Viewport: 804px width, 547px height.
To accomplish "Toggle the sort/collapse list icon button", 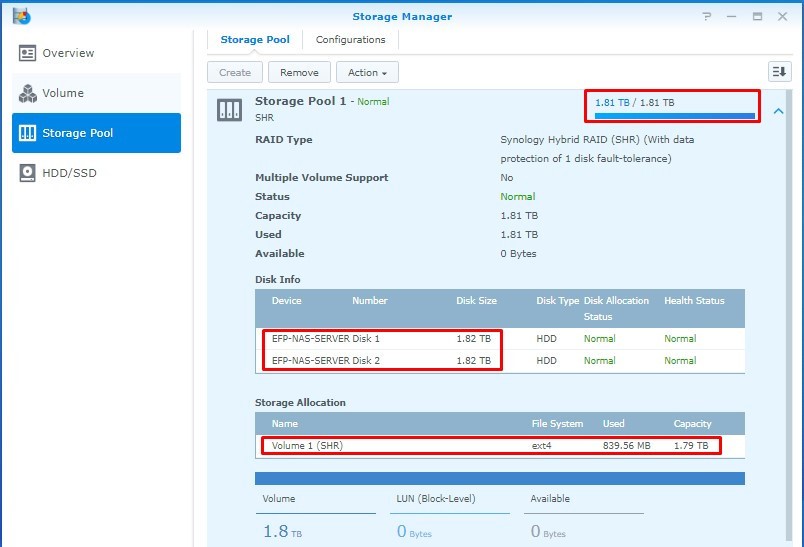I will pyautogui.click(x=779, y=72).
